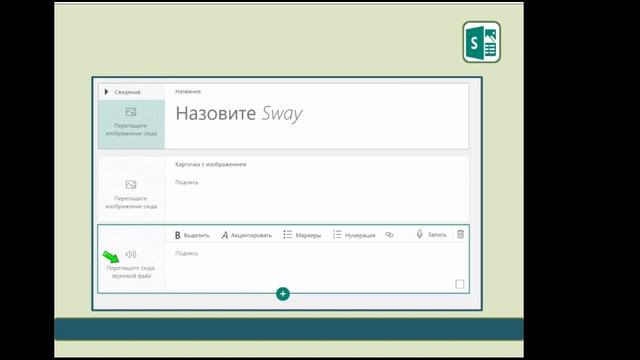Expand the Сведения section triangle
The height and width of the screenshot is (360, 640).
click(x=107, y=92)
